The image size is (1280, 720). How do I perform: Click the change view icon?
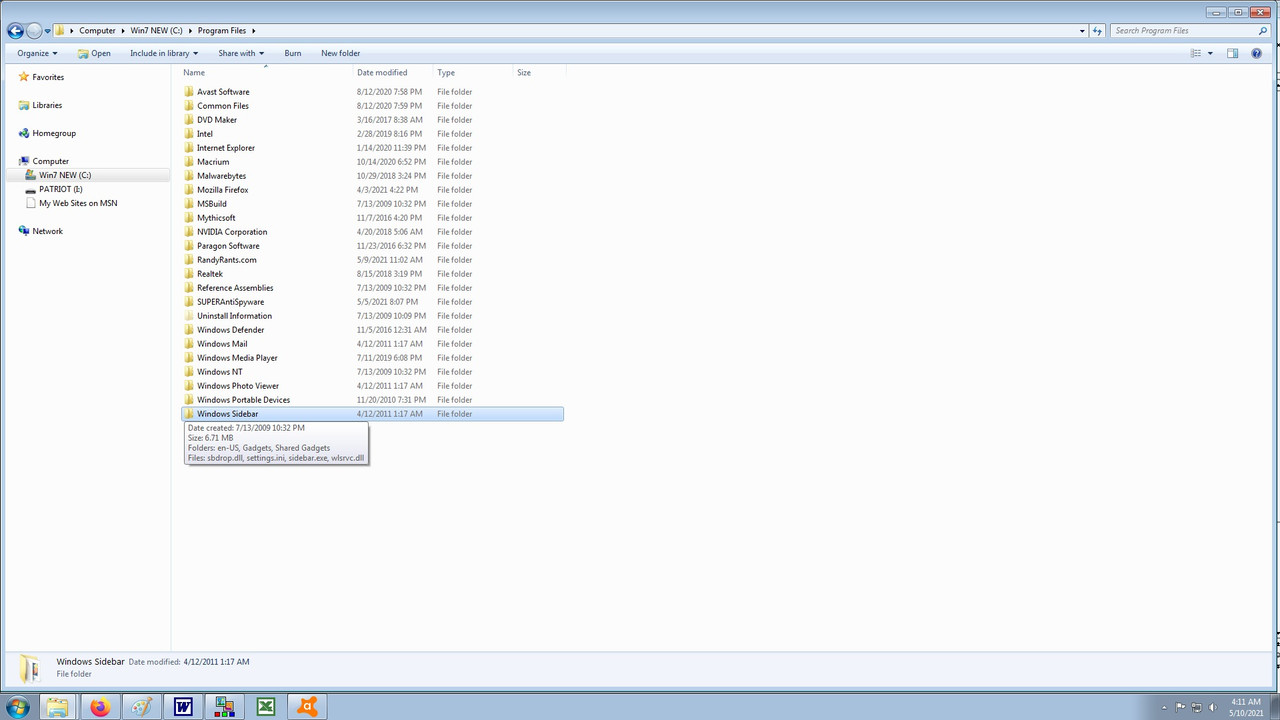click(x=1196, y=53)
